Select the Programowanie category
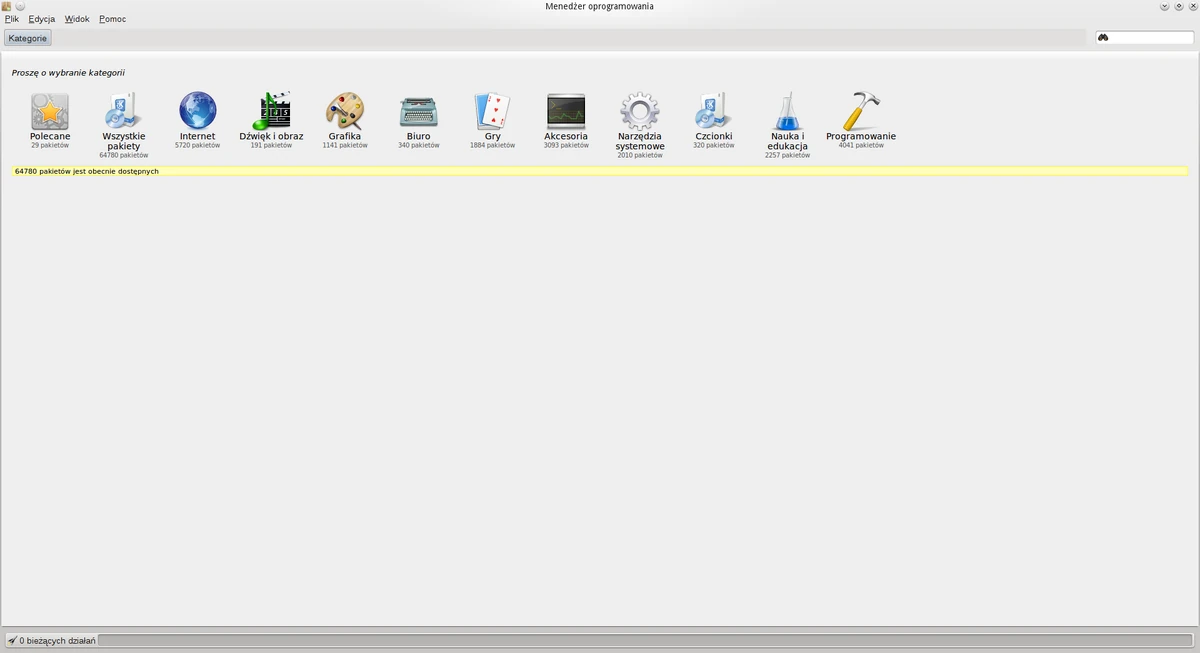1200x653 pixels. [x=860, y=110]
